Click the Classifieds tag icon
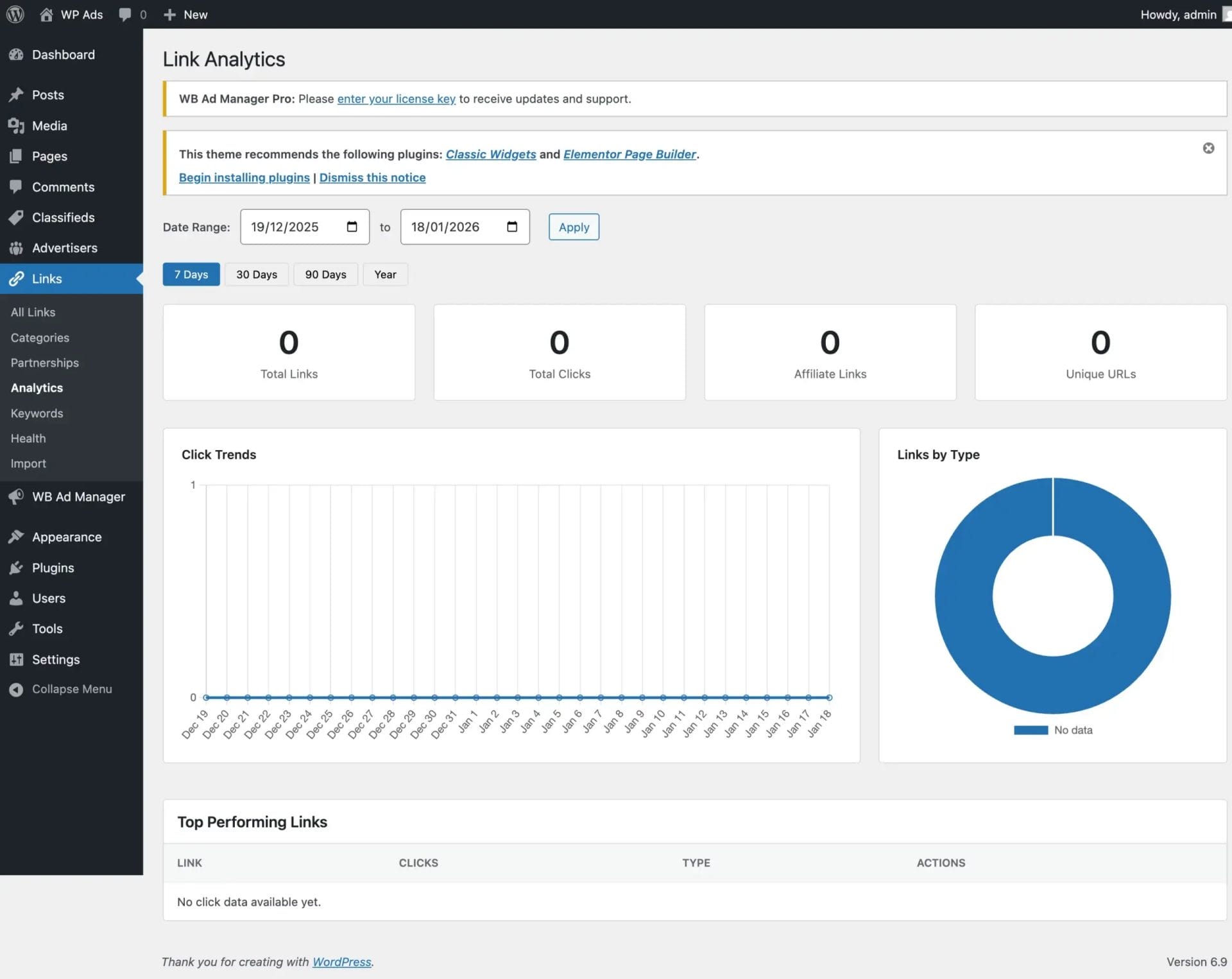The height and width of the screenshot is (979, 1232). click(x=16, y=218)
